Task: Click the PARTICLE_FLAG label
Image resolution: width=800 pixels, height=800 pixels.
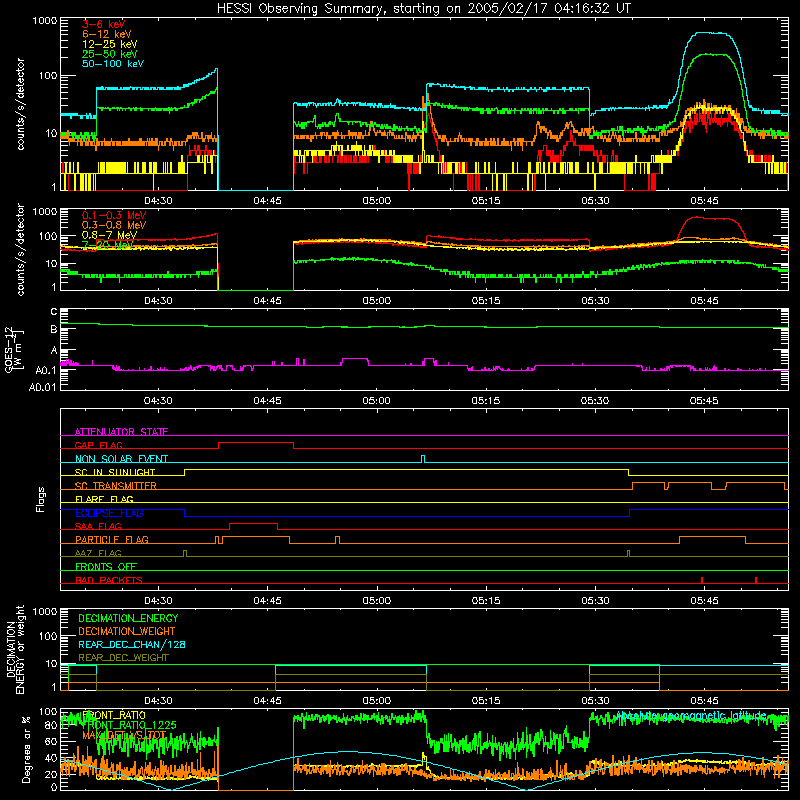Action: 112,539
